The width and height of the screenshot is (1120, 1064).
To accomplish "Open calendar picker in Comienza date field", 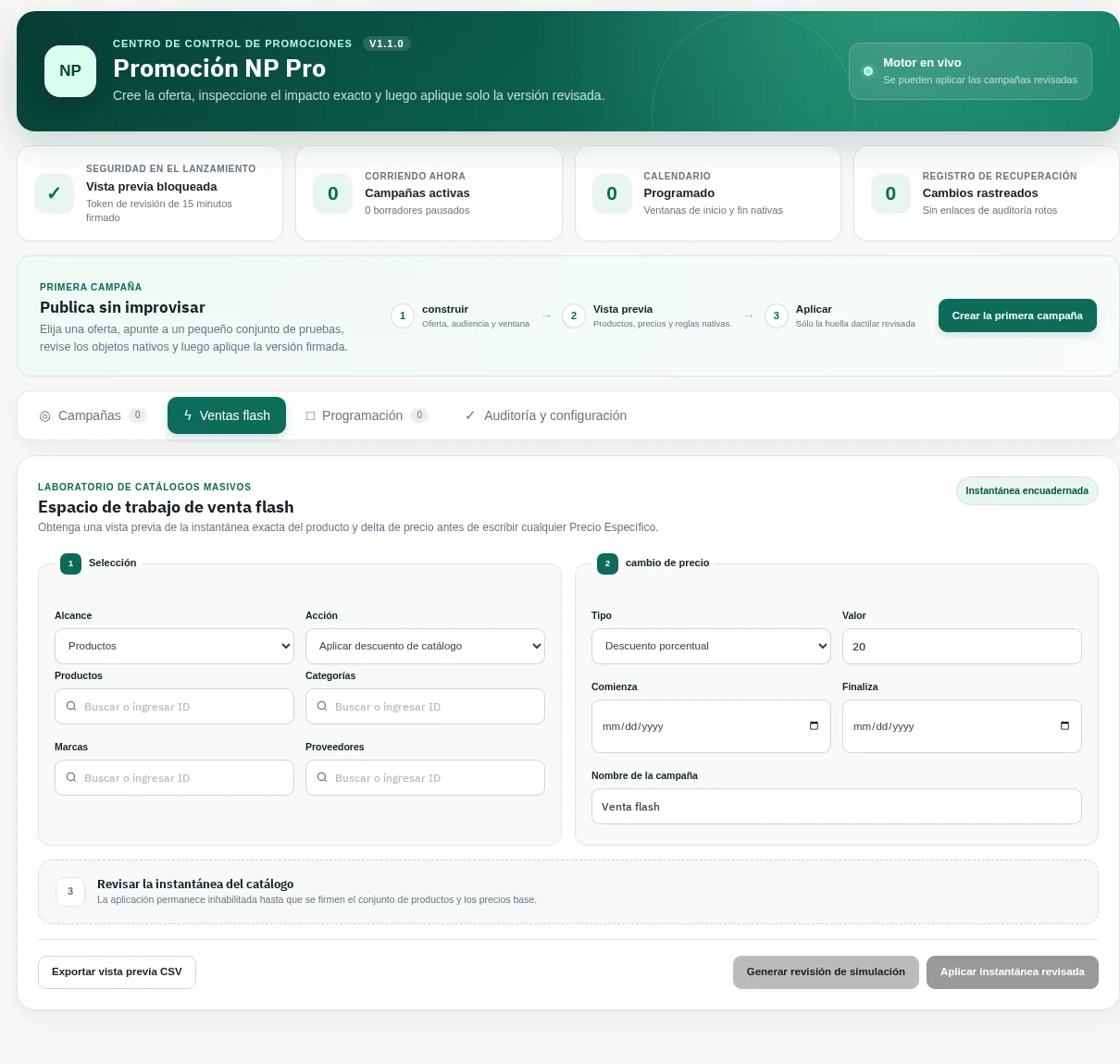I will [x=814, y=725].
